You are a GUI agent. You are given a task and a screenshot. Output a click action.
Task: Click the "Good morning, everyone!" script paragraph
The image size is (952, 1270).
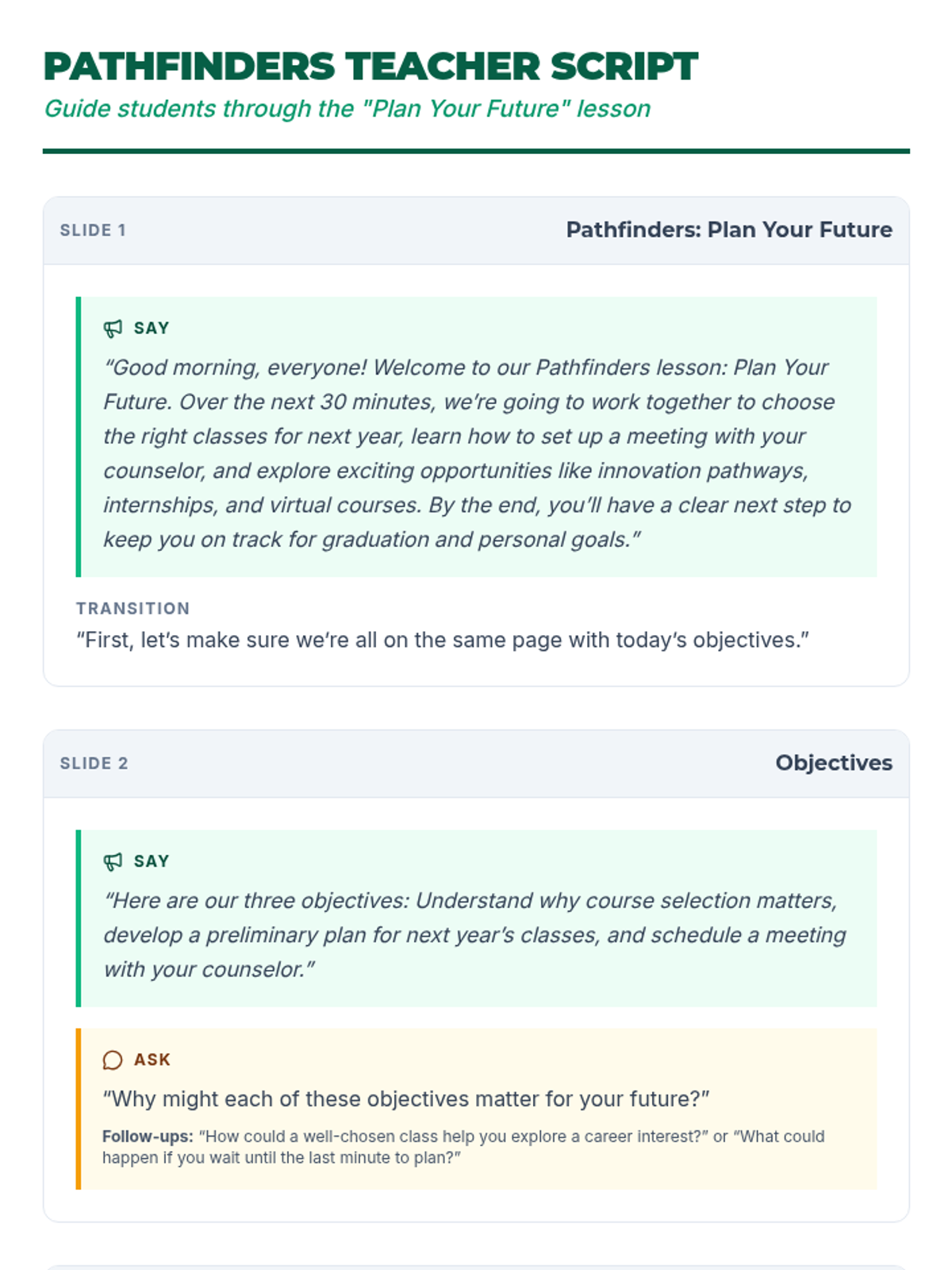point(476,453)
